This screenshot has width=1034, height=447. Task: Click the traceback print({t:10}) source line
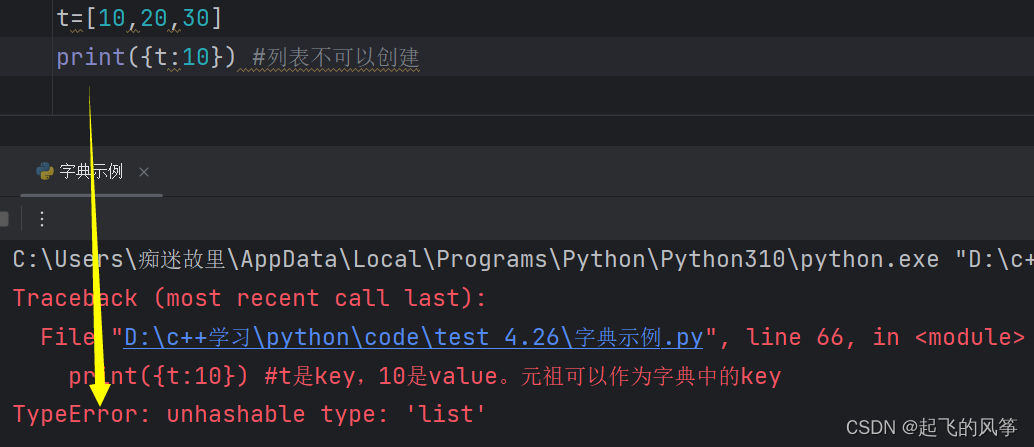click(425, 376)
